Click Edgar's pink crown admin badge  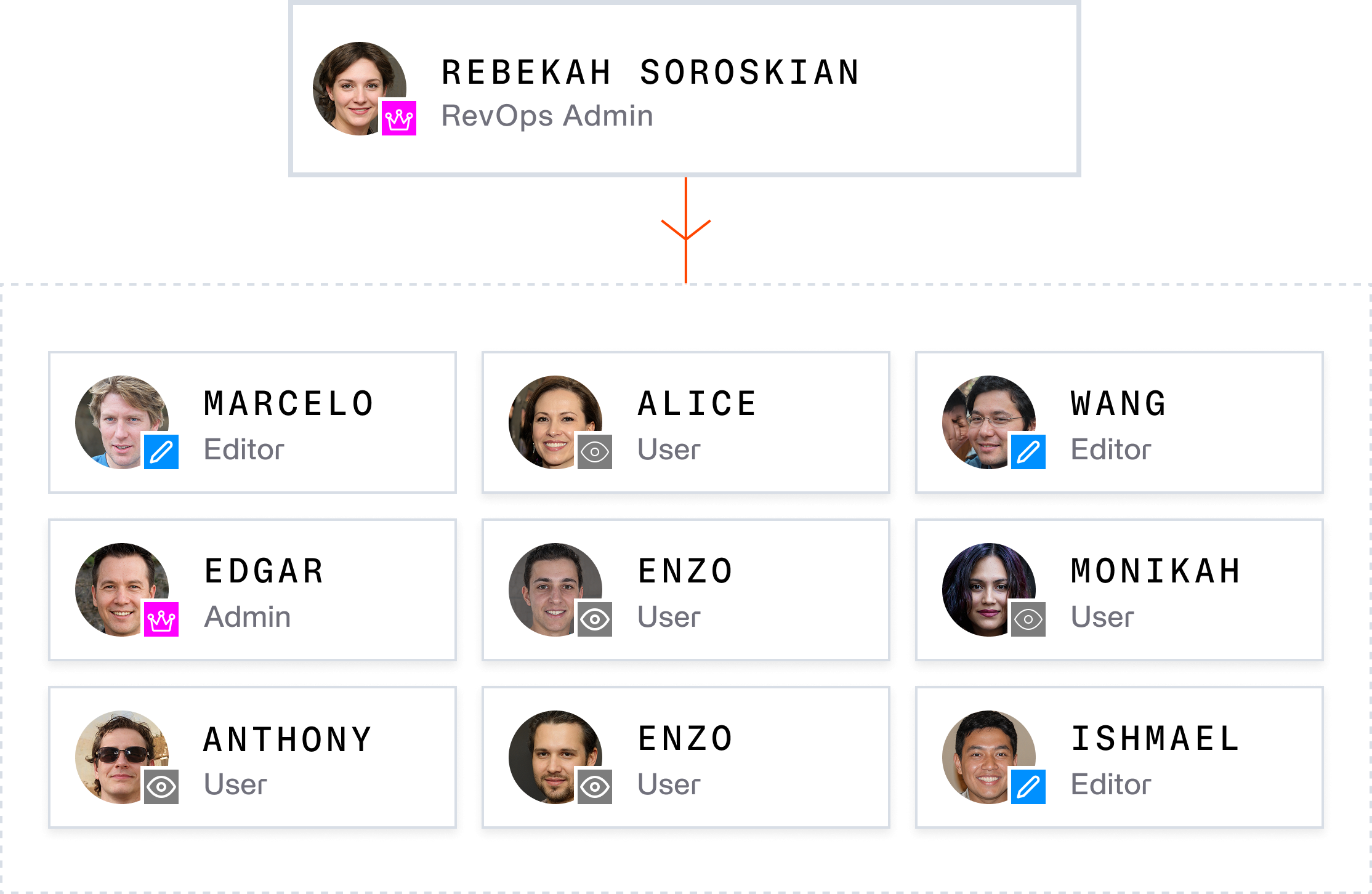click(161, 619)
